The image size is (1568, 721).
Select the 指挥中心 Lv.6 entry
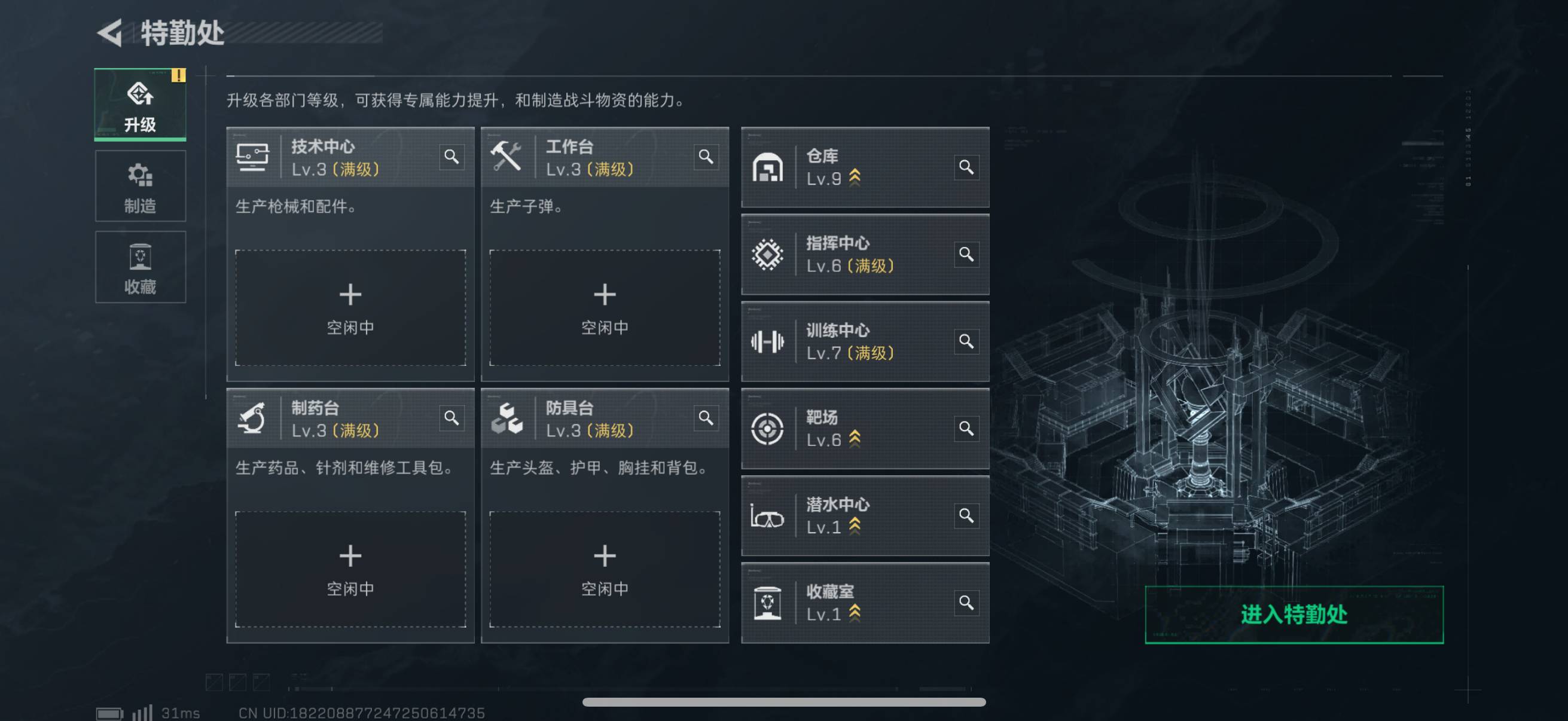click(865, 254)
